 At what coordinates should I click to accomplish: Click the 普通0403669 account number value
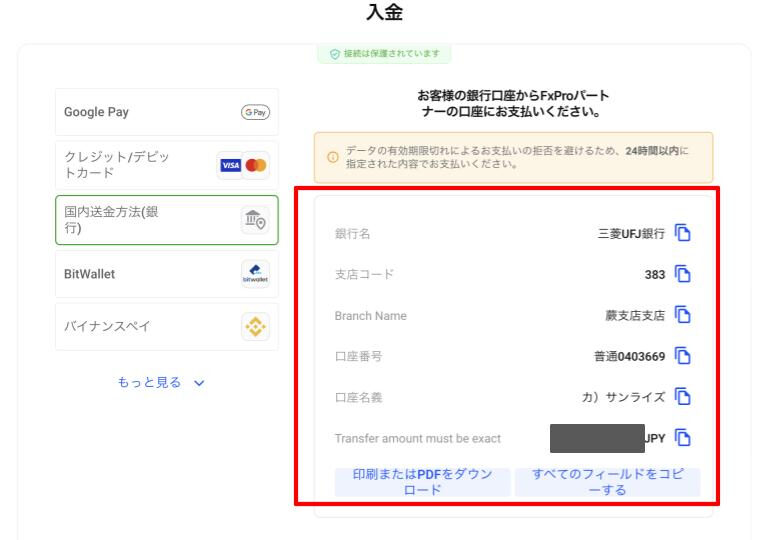pos(630,357)
